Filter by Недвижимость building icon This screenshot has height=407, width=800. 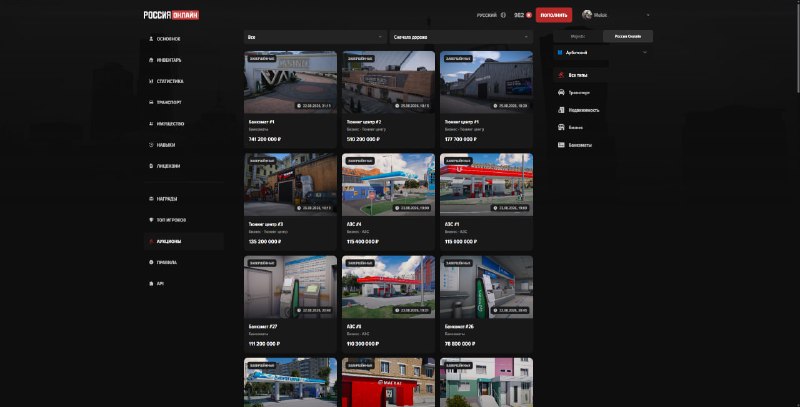coord(561,110)
